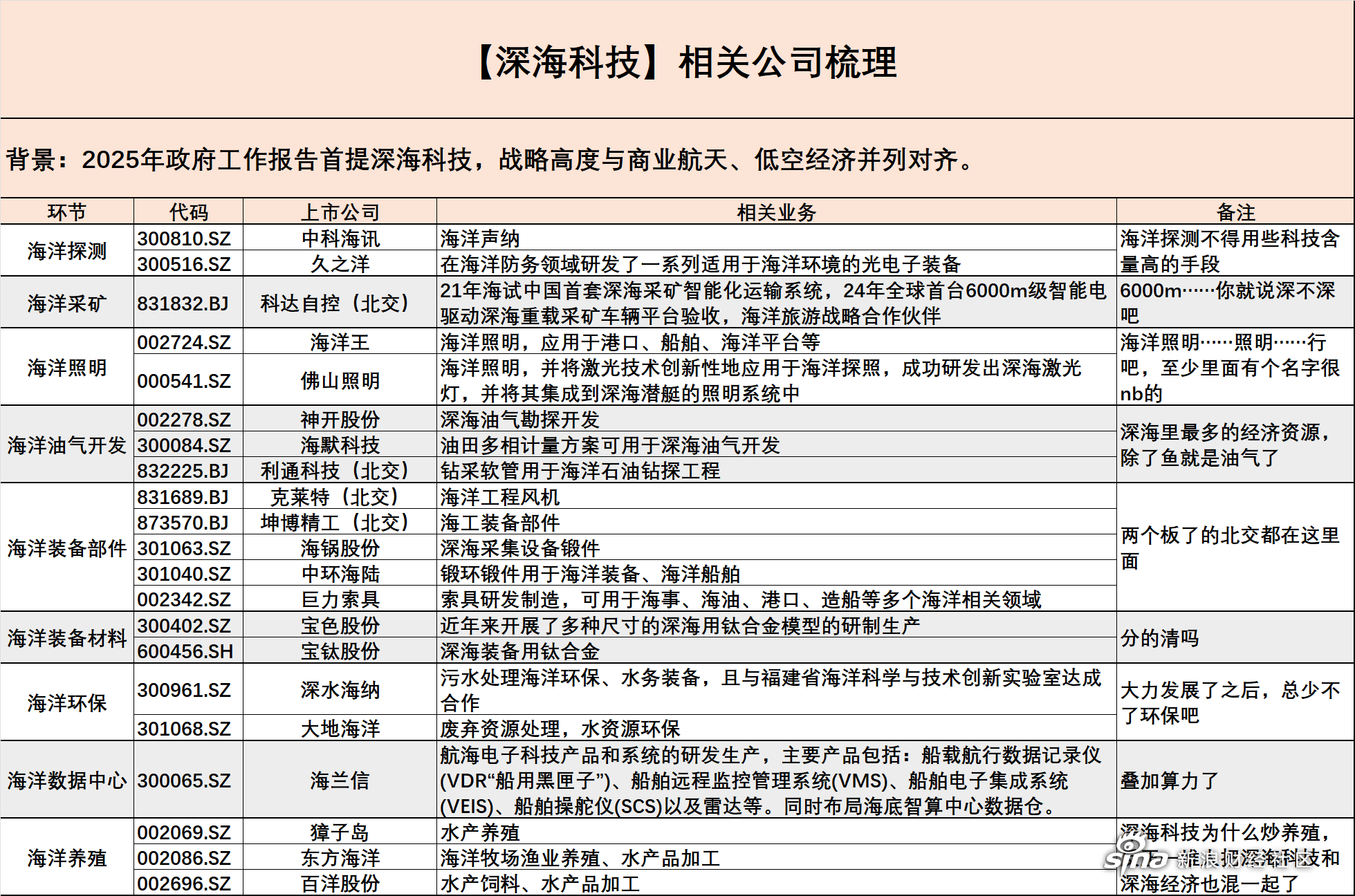Viewport: 1355px width, 896px height.
Task: Click the 相关业务 column header
Action: coord(777,212)
